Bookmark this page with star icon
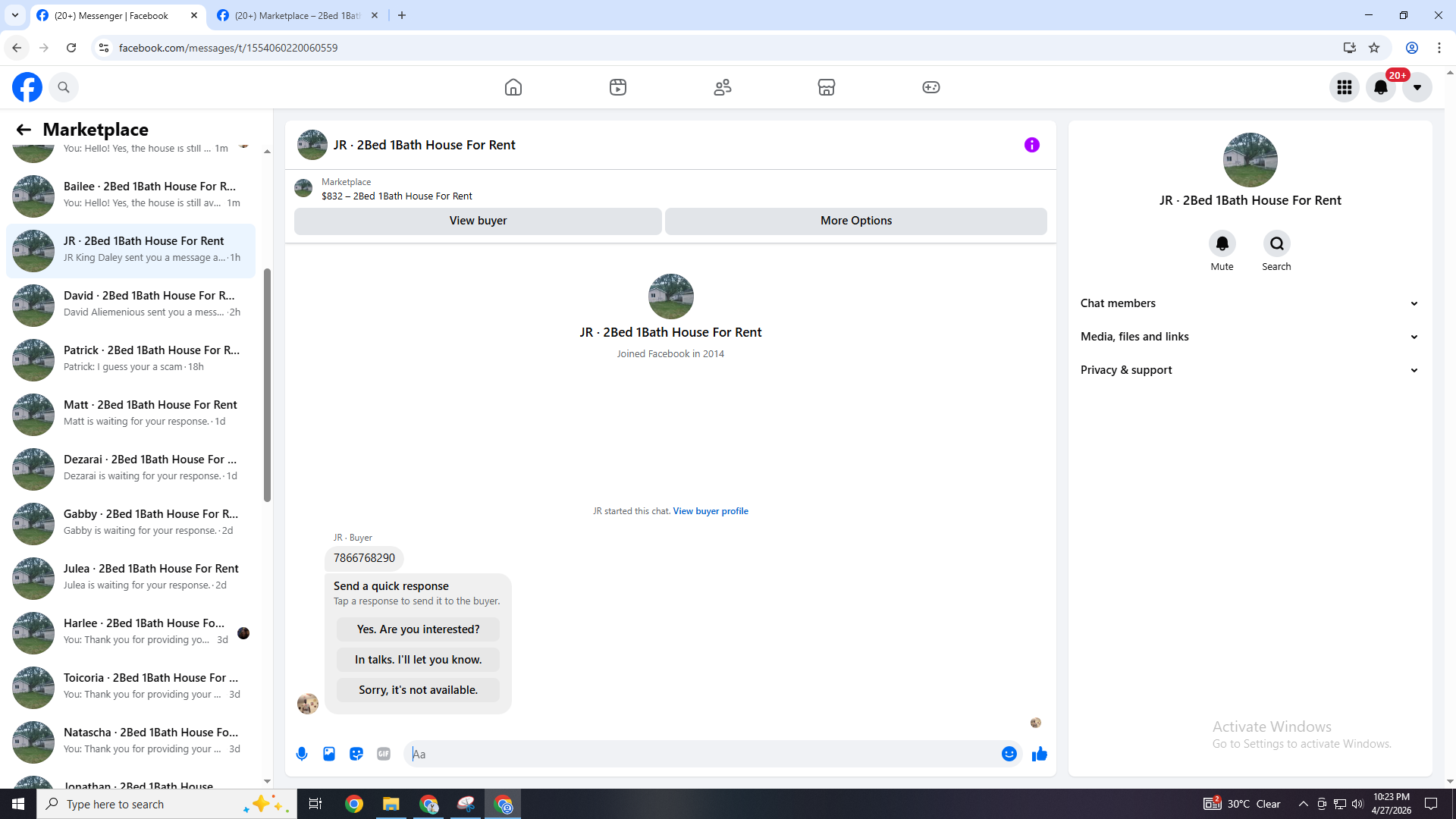The width and height of the screenshot is (1456, 819). click(1374, 48)
